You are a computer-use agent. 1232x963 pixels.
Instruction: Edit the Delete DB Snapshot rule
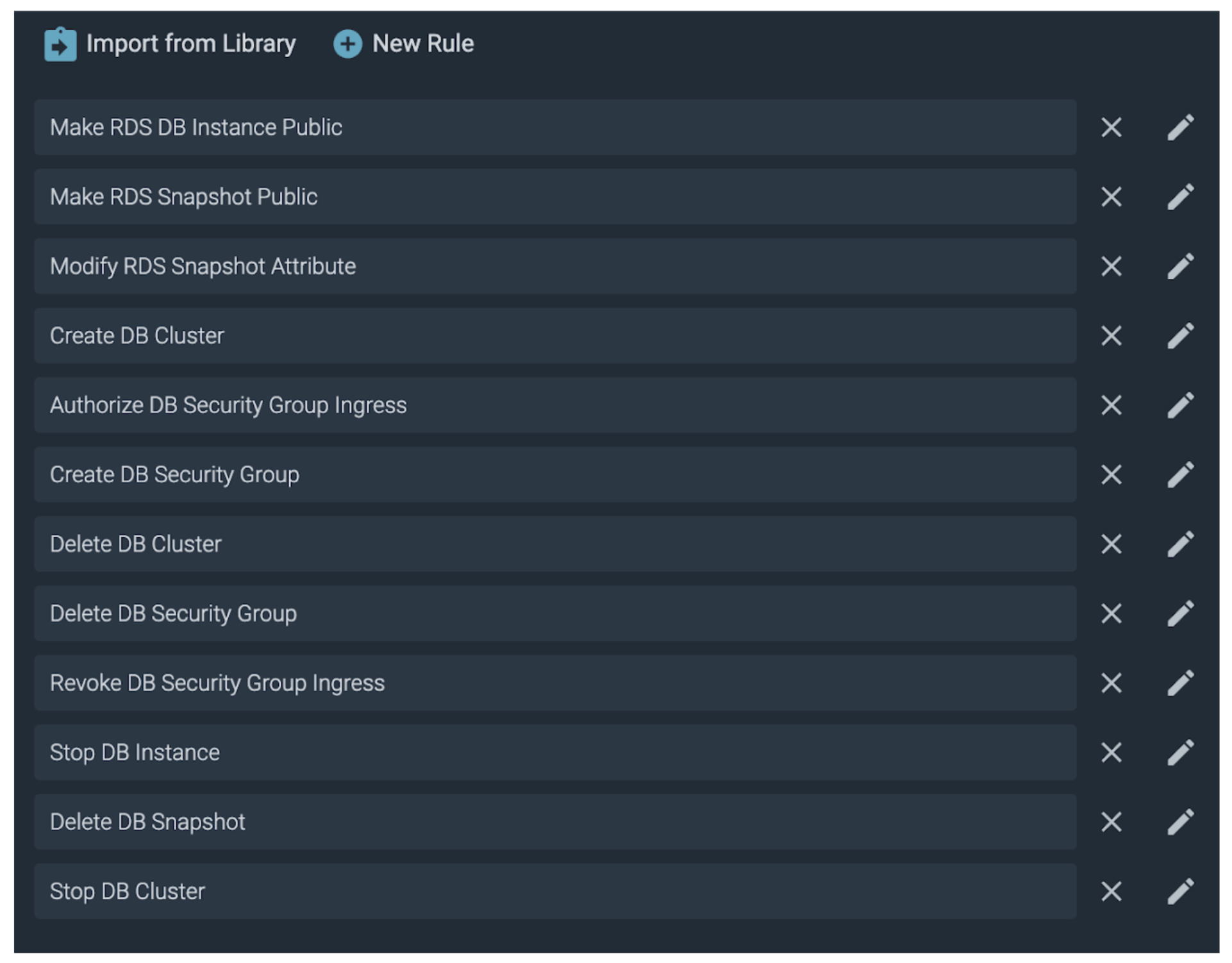(x=1180, y=822)
